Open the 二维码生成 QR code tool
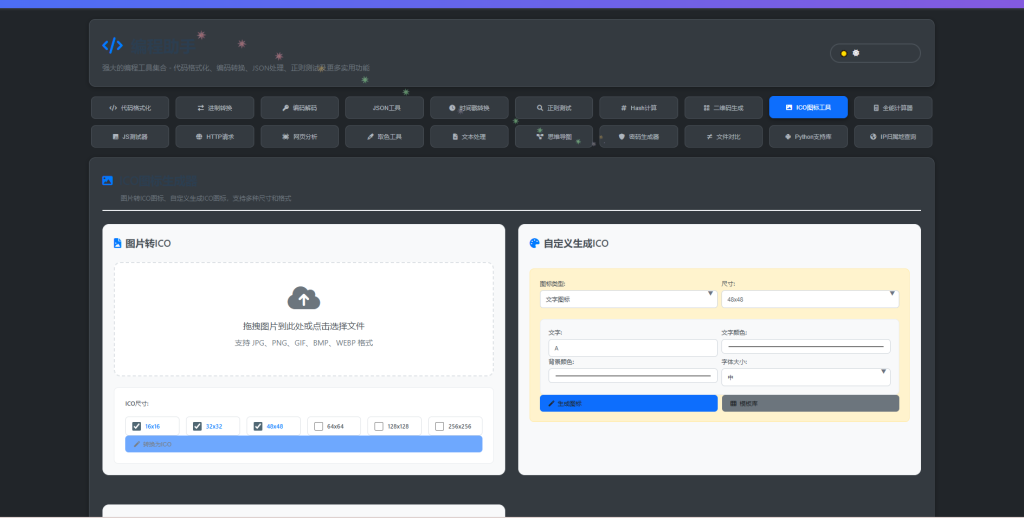Screen dimensions: 1024x518 coord(723,108)
